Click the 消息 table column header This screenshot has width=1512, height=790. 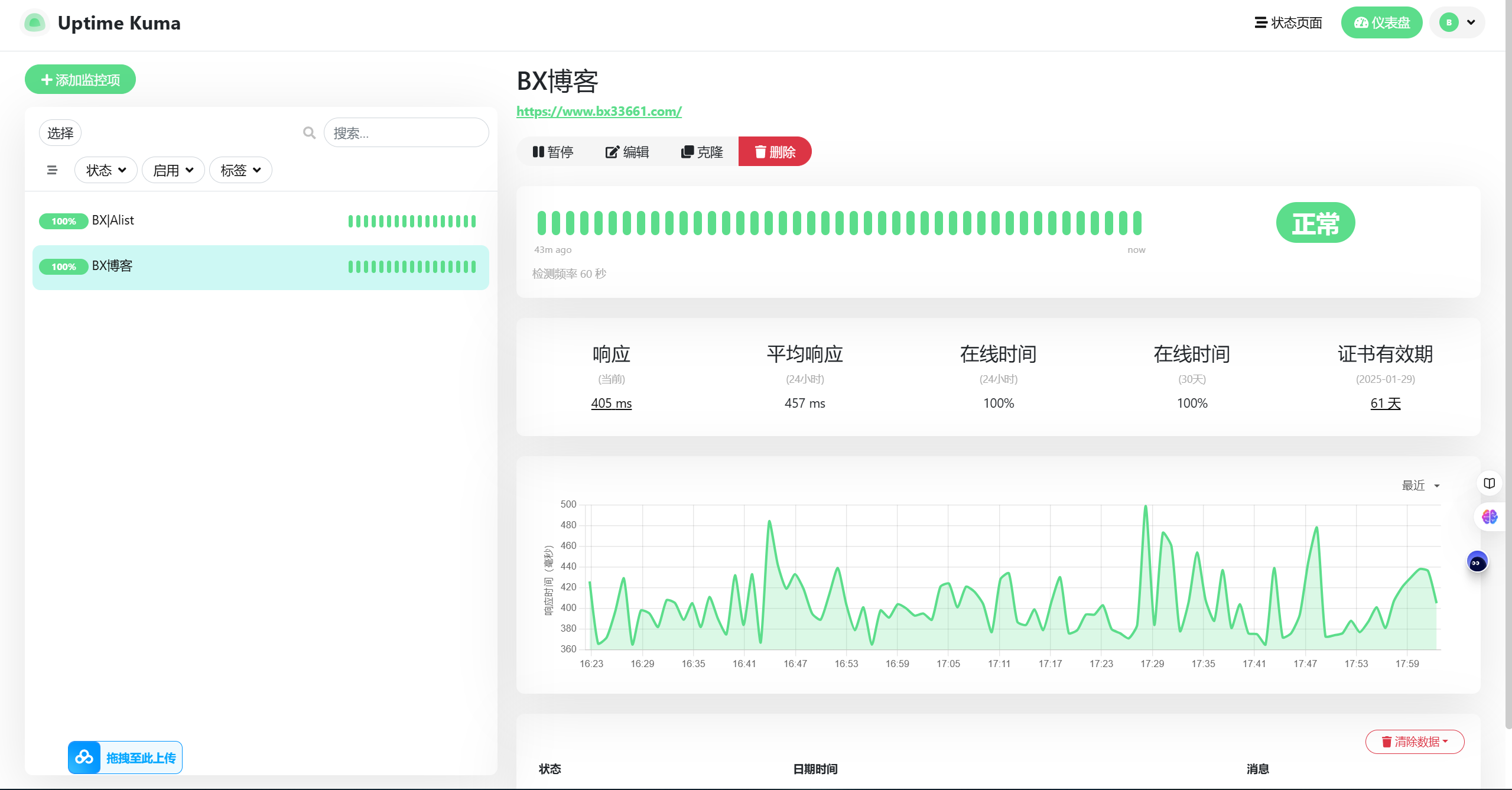coord(1258,769)
